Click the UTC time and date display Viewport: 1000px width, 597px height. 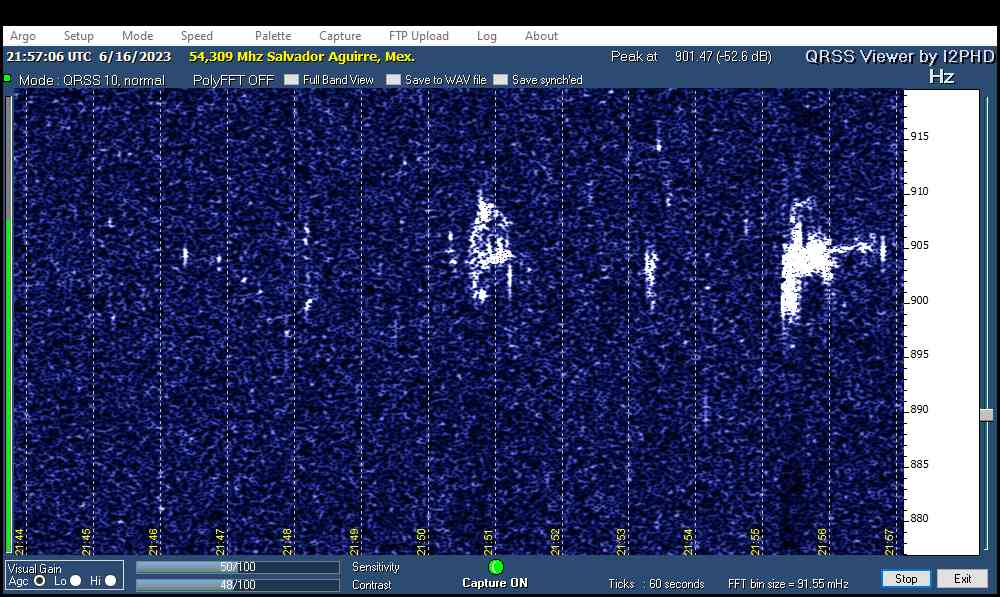pyautogui.click(x=89, y=57)
